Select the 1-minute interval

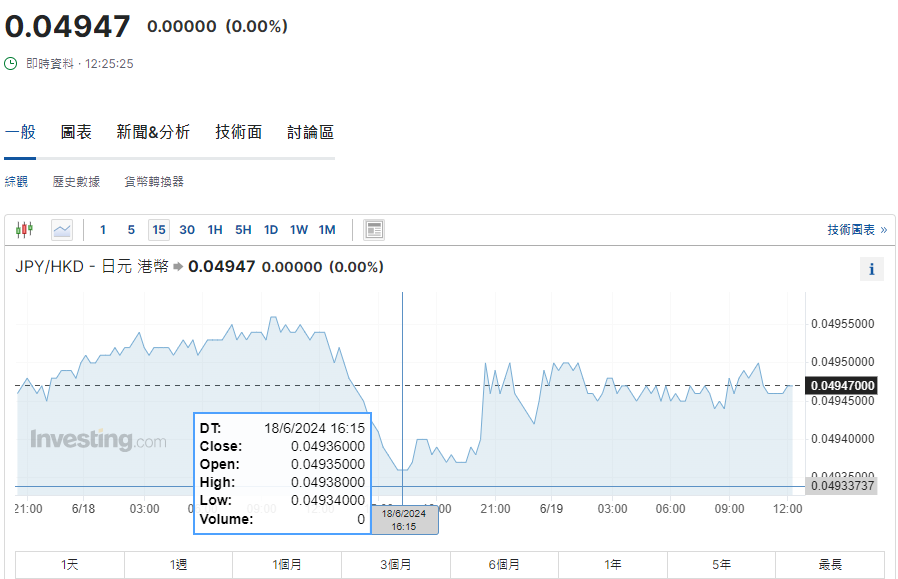[103, 230]
